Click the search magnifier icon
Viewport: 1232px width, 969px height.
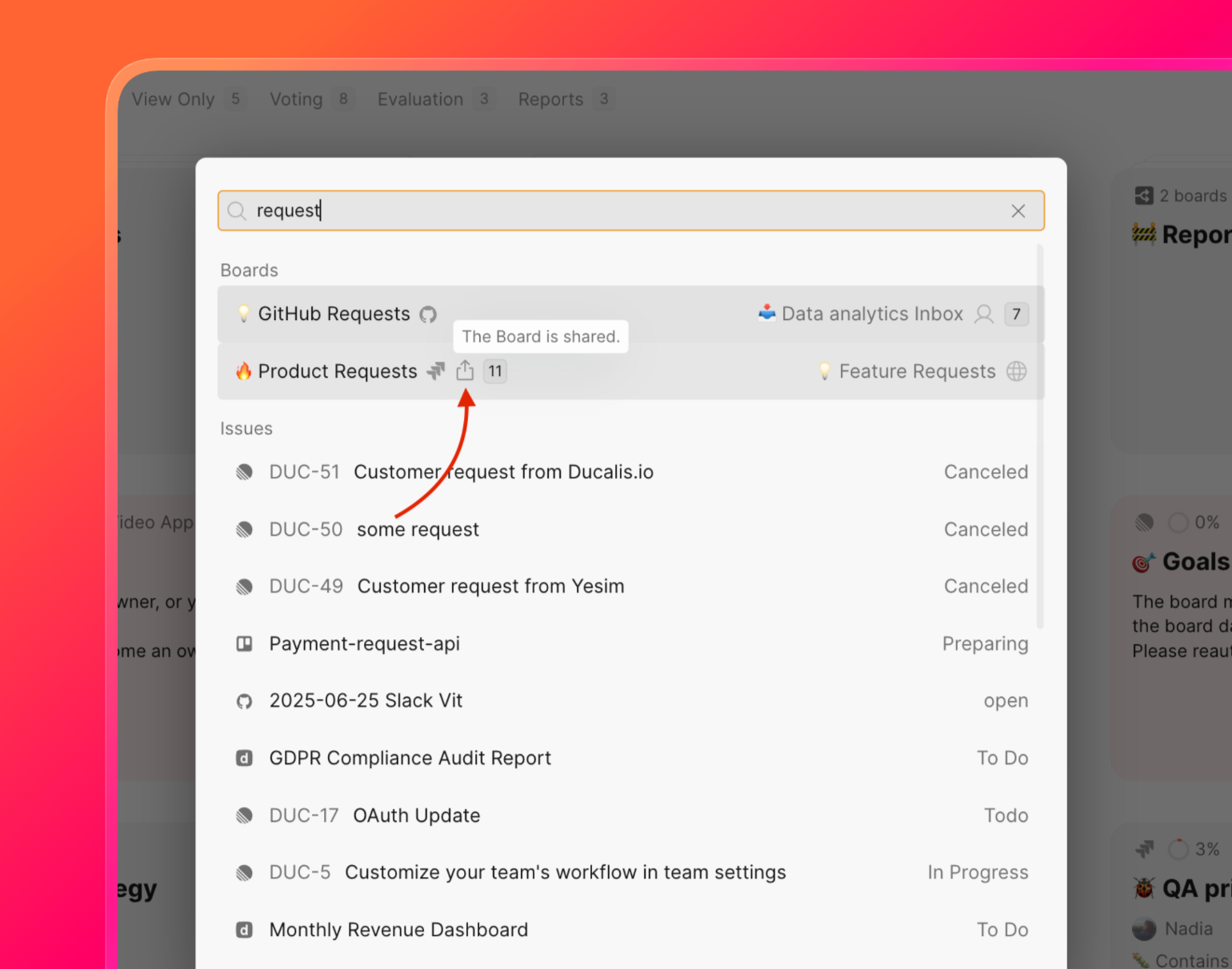(x=236, y=211)
